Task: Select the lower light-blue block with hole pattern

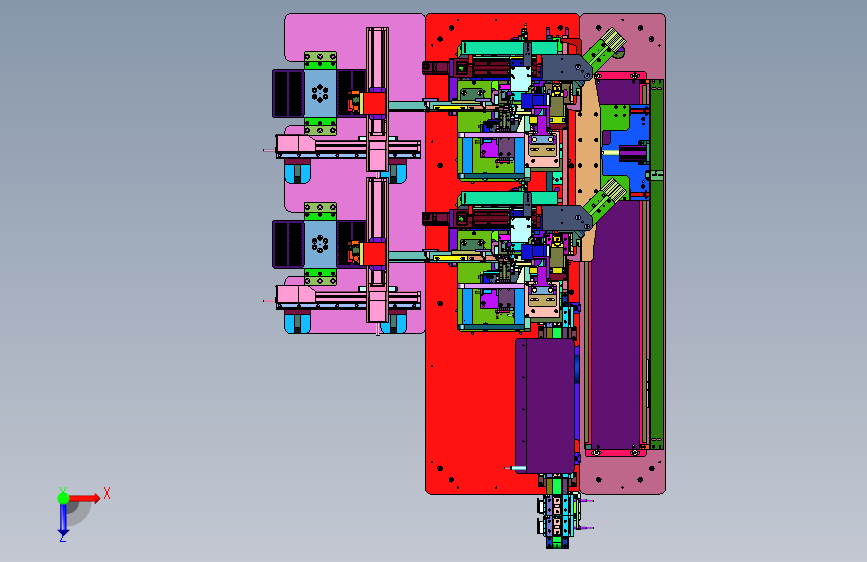Action: [x=320, y=243]
